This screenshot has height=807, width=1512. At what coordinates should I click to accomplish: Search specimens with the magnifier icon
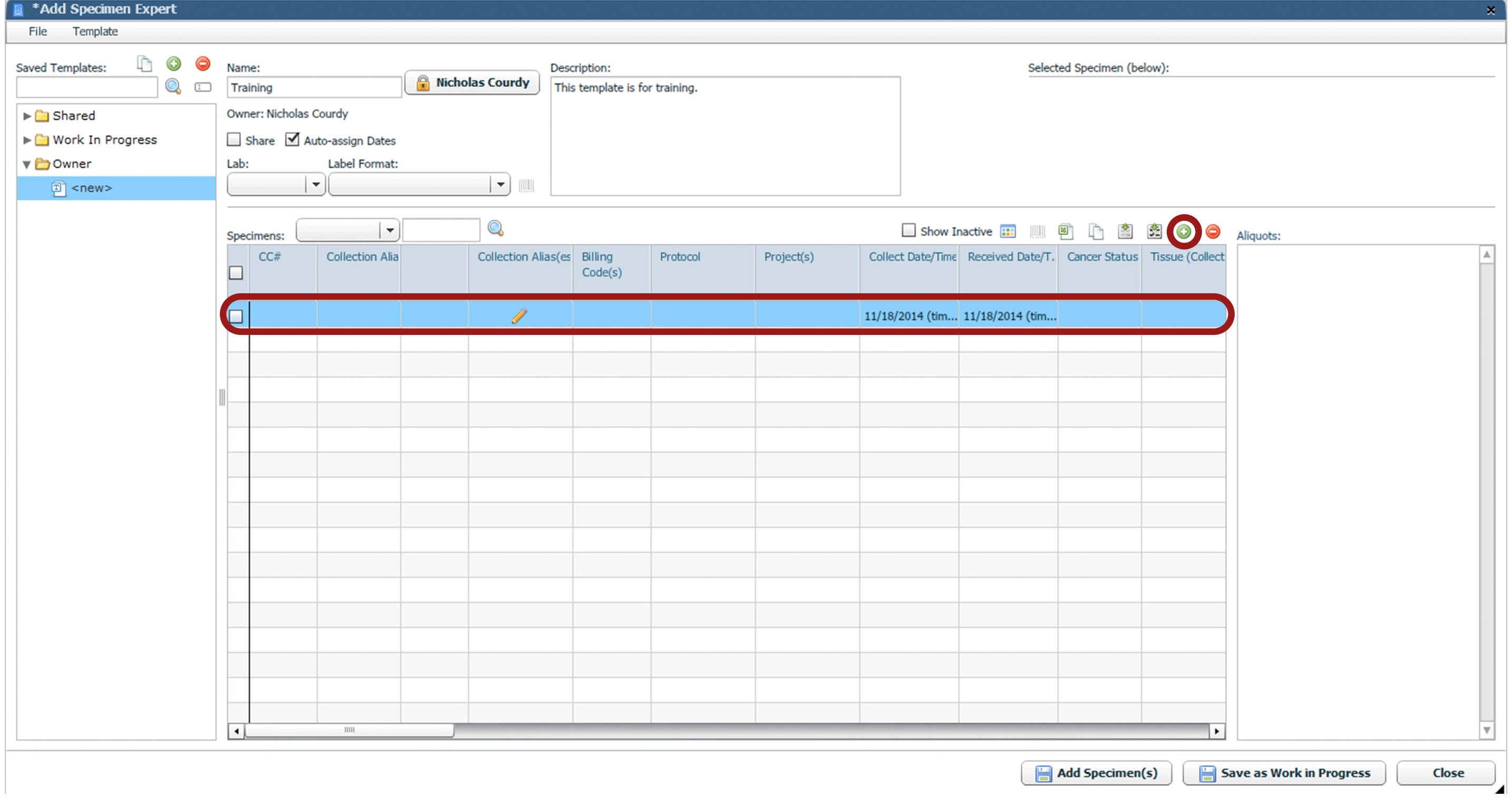(496, 228)
